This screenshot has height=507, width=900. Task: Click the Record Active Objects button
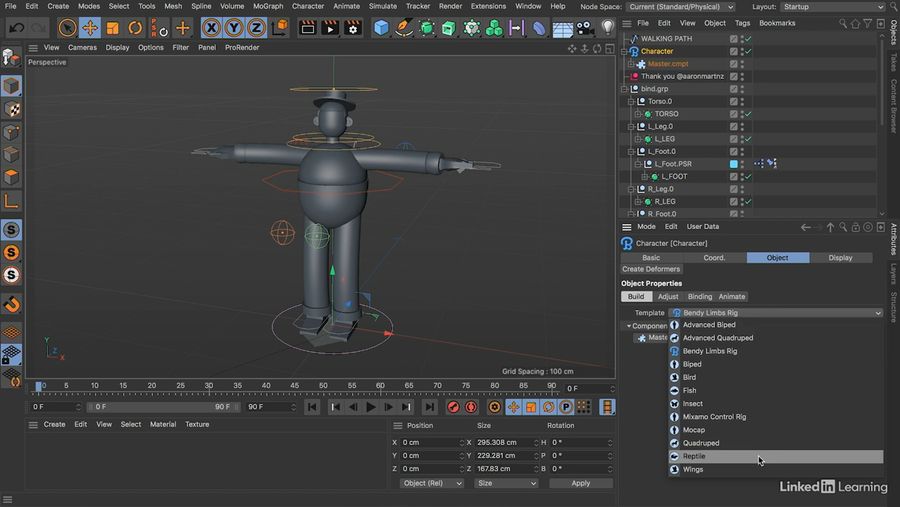pyautogui.click(x=453, y=407)
